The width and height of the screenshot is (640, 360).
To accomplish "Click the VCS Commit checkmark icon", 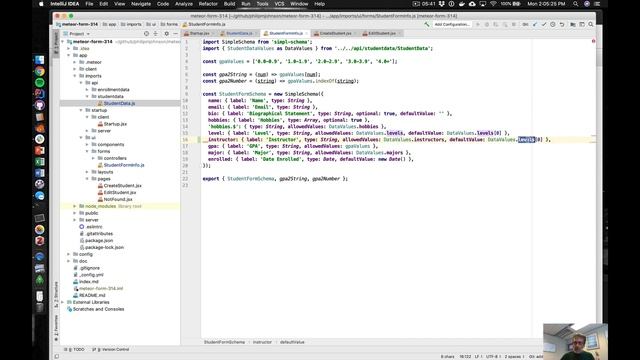I will 544,24.
